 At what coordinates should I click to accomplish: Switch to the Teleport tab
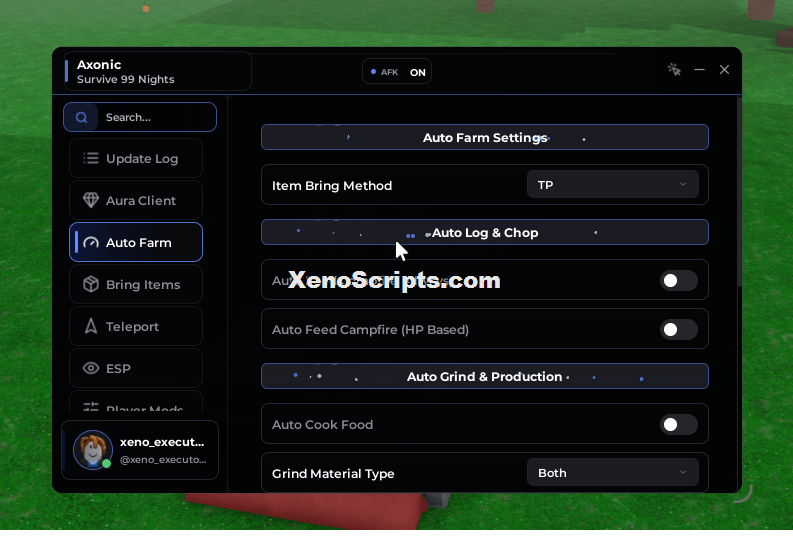pyautogui.click(x=136, y=326)
